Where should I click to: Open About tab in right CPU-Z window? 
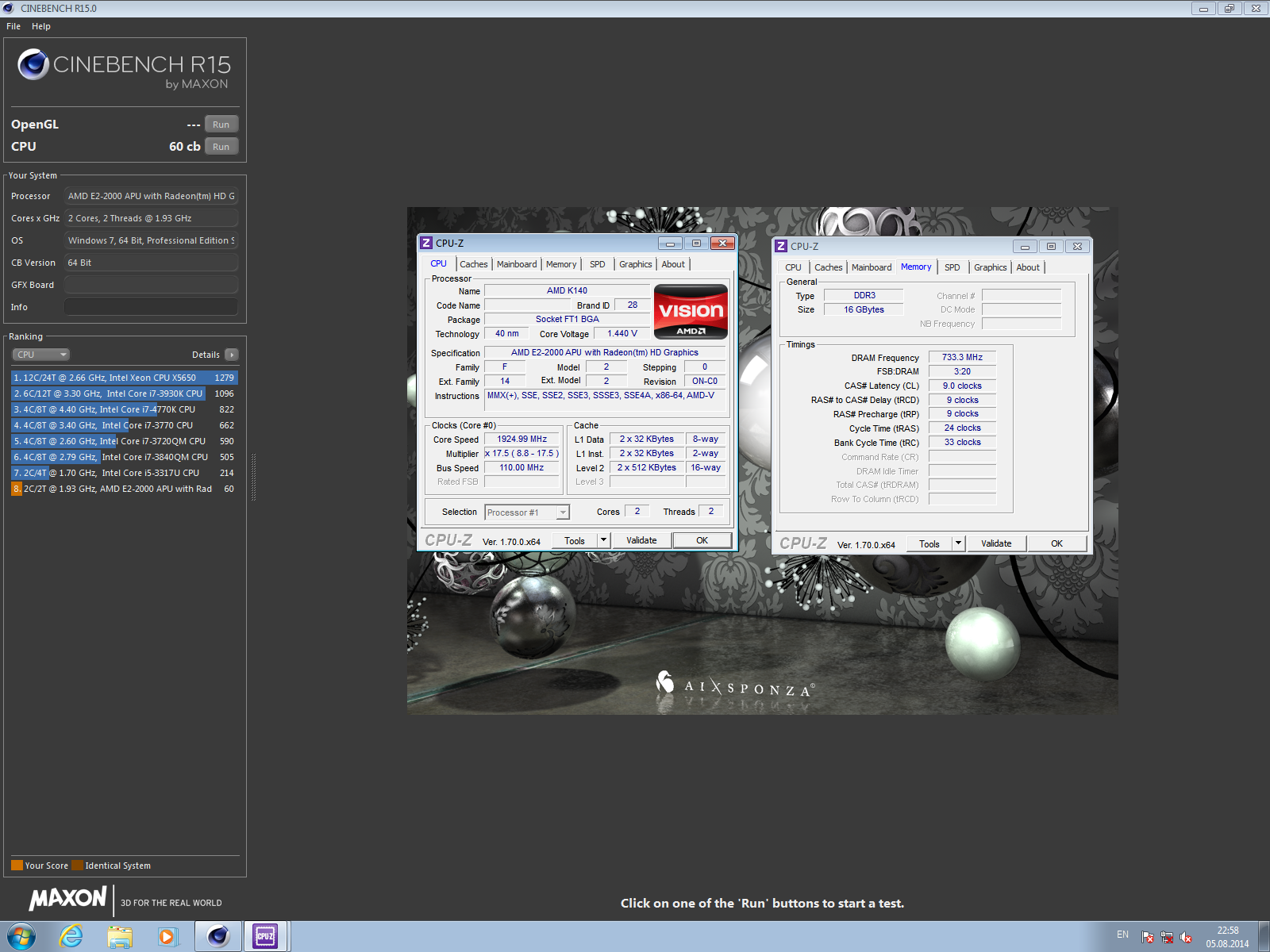coord(1028,267)
